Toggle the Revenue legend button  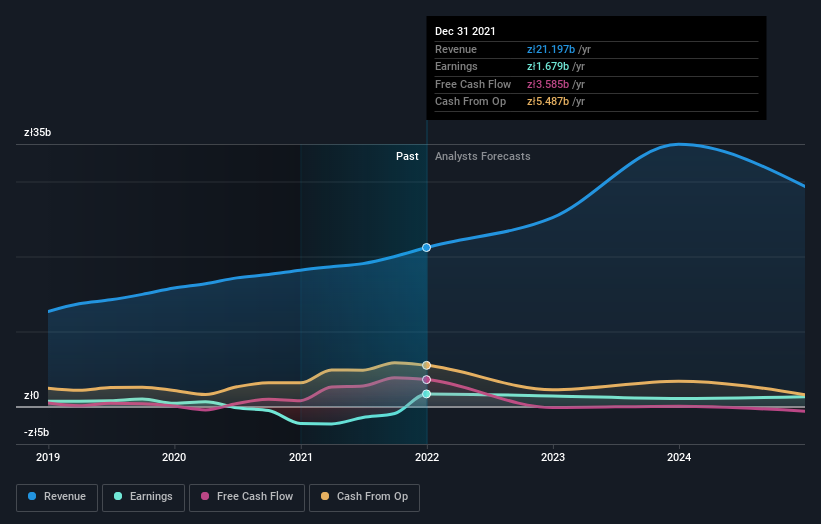[57, 497]
